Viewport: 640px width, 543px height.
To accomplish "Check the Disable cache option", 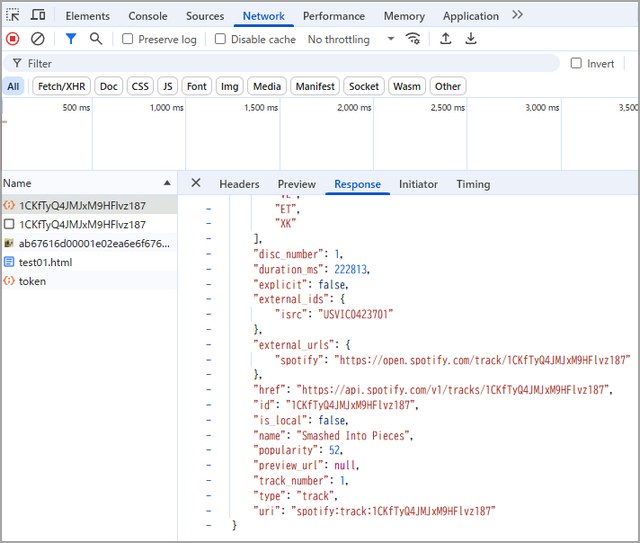I will [x=220, y=39].
